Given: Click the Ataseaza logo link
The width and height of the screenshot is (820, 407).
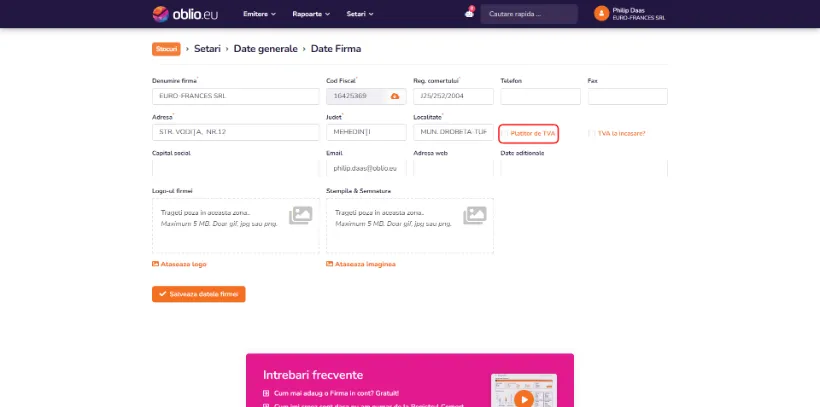Looking at the screenshot, I should tap(179, 264).
